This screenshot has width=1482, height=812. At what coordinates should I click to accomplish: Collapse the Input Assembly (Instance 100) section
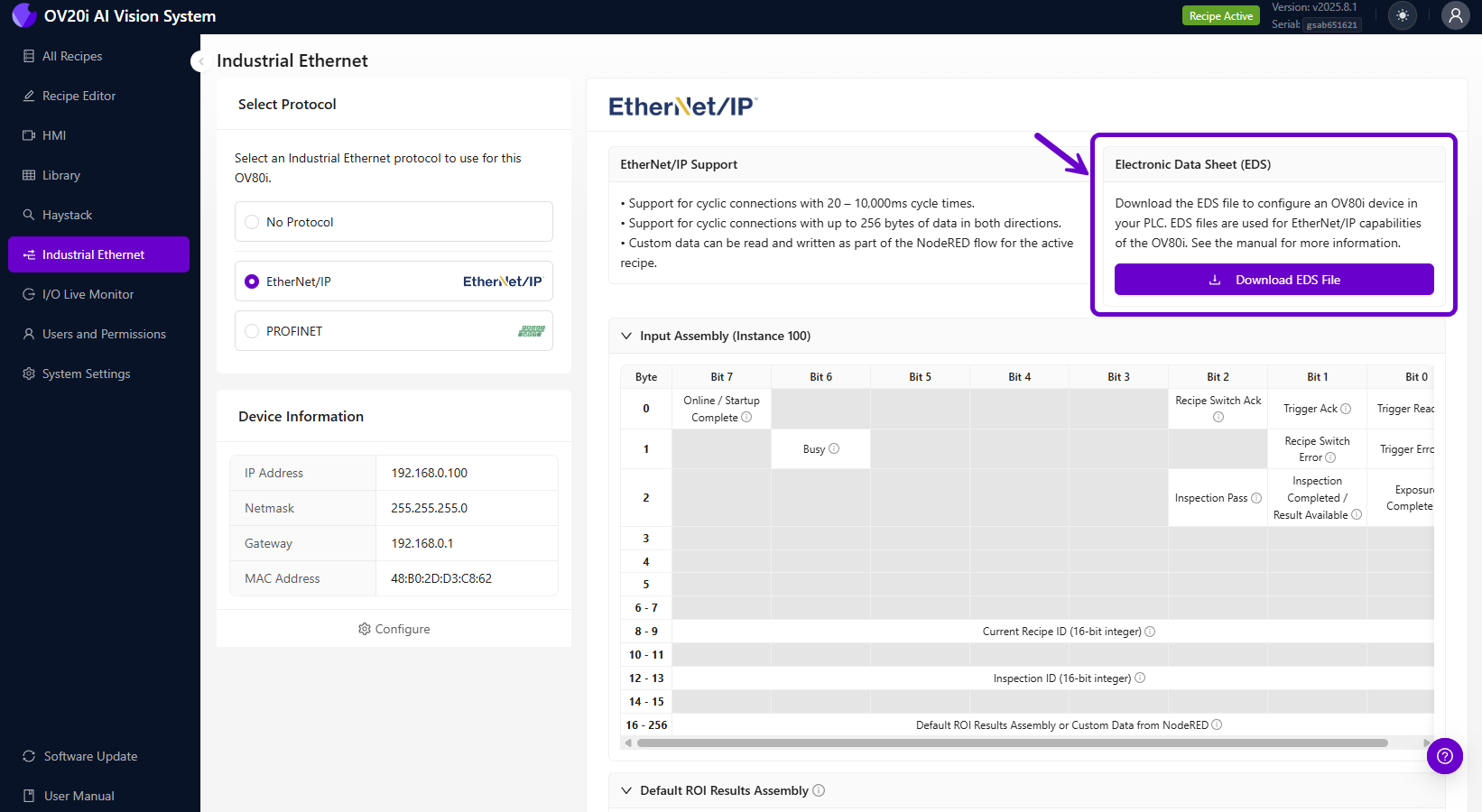pyautogui.click(x=626, y=336)
